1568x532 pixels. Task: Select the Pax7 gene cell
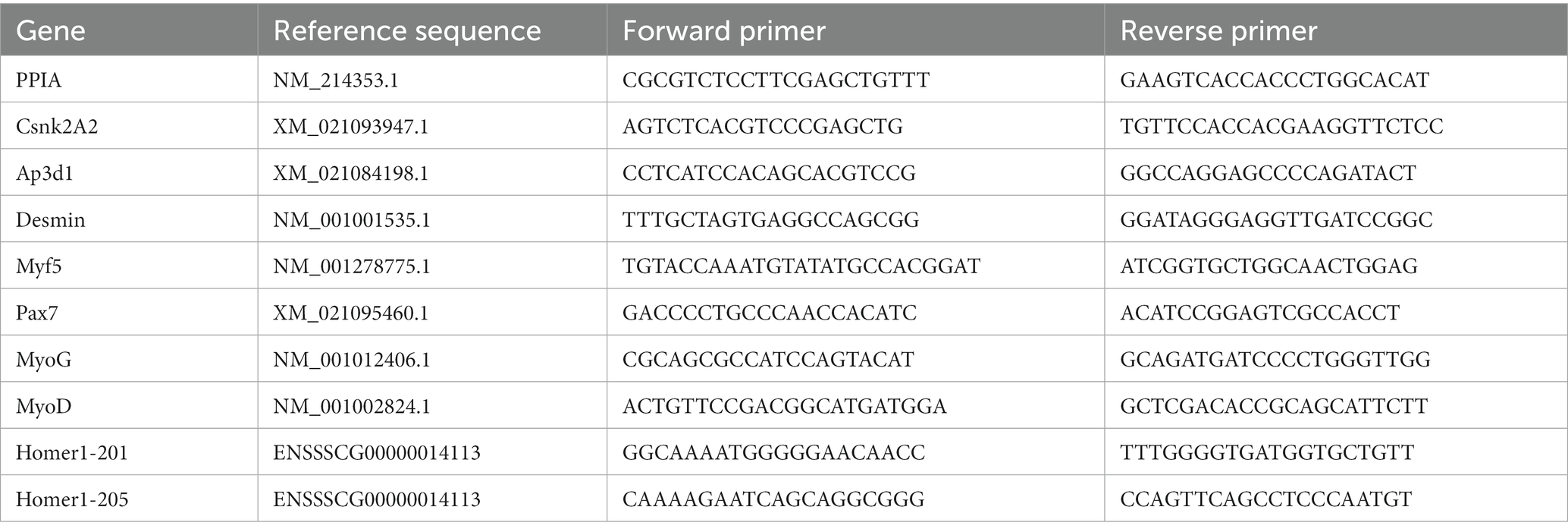point(36,313)
